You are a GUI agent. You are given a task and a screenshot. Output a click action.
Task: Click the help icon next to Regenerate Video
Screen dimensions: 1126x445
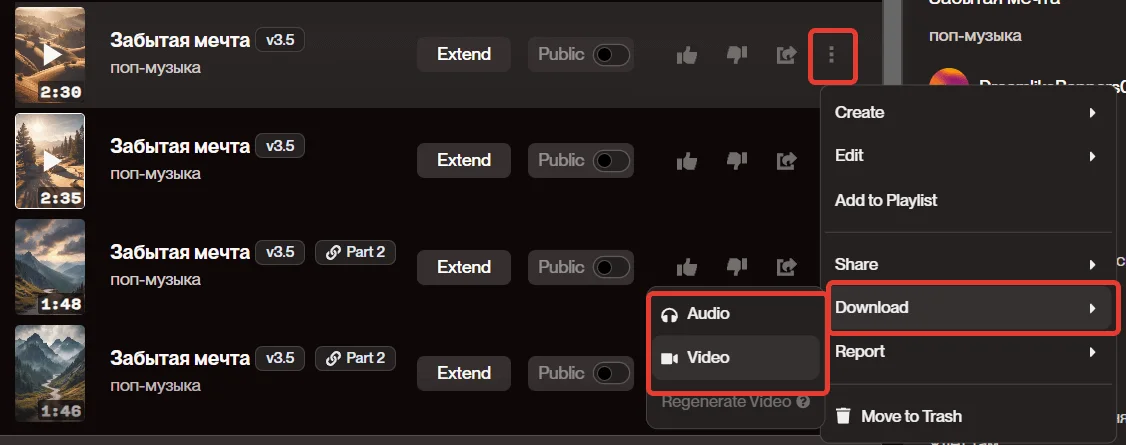803,402
